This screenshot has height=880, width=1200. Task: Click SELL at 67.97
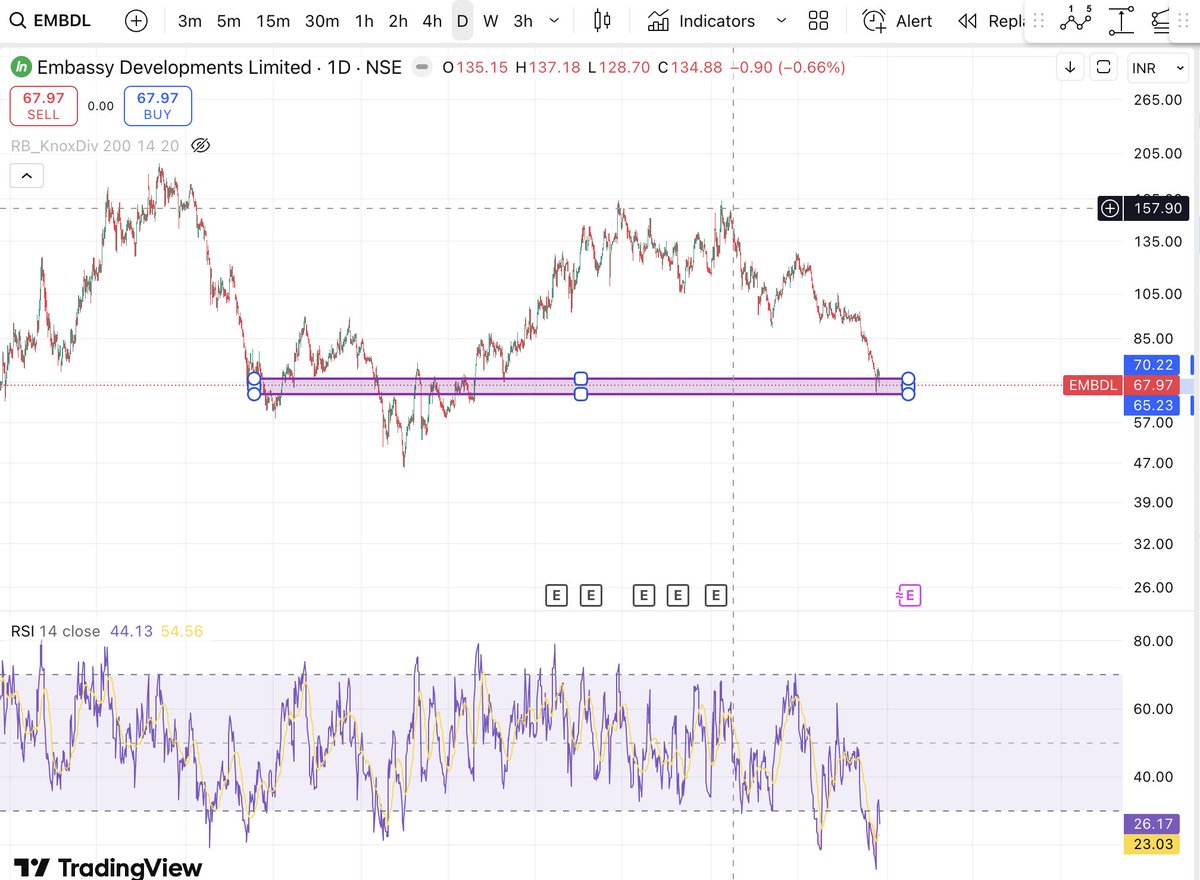tap(43, 105)
